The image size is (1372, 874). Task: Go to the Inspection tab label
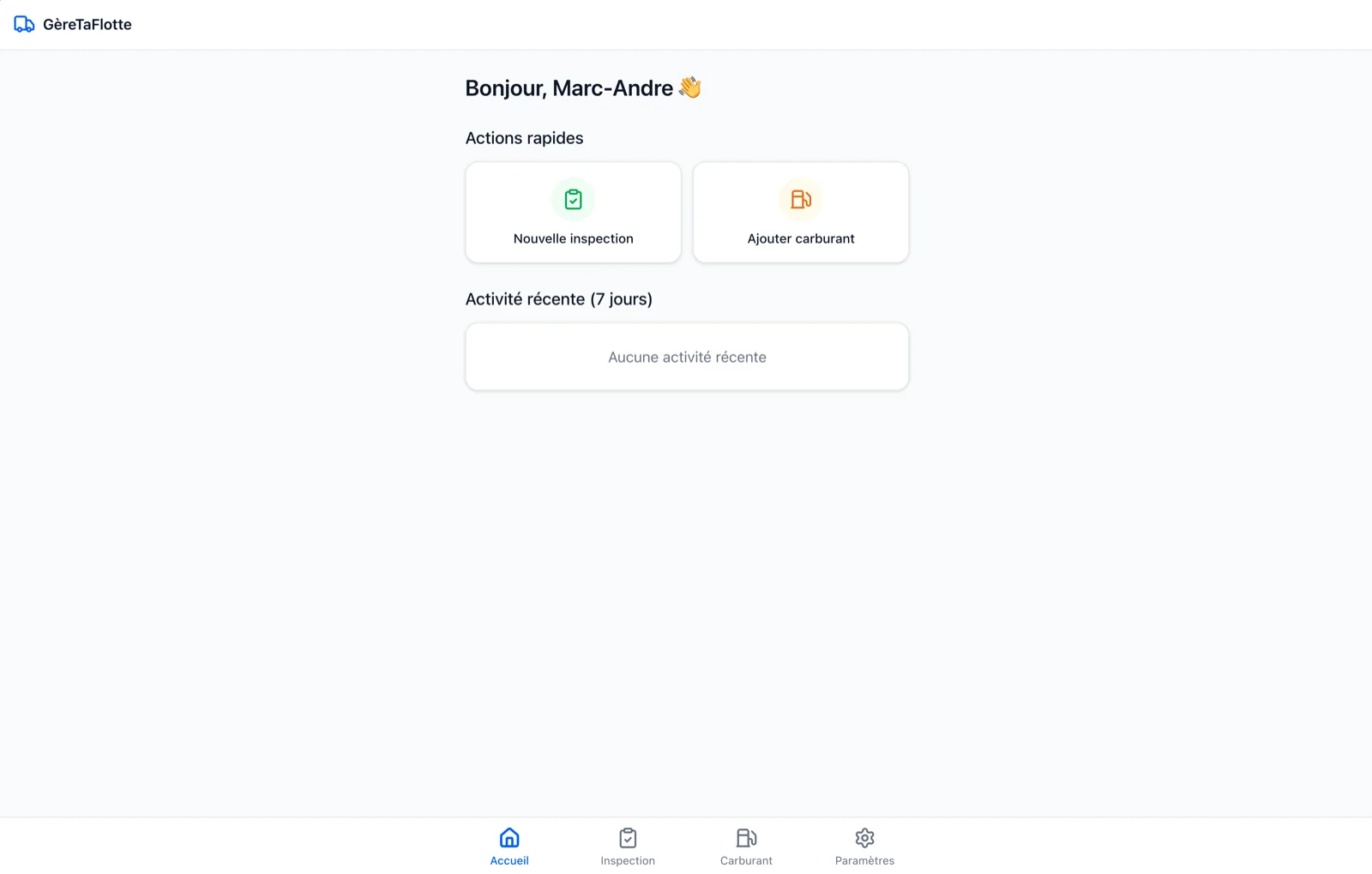pos(628,860)
